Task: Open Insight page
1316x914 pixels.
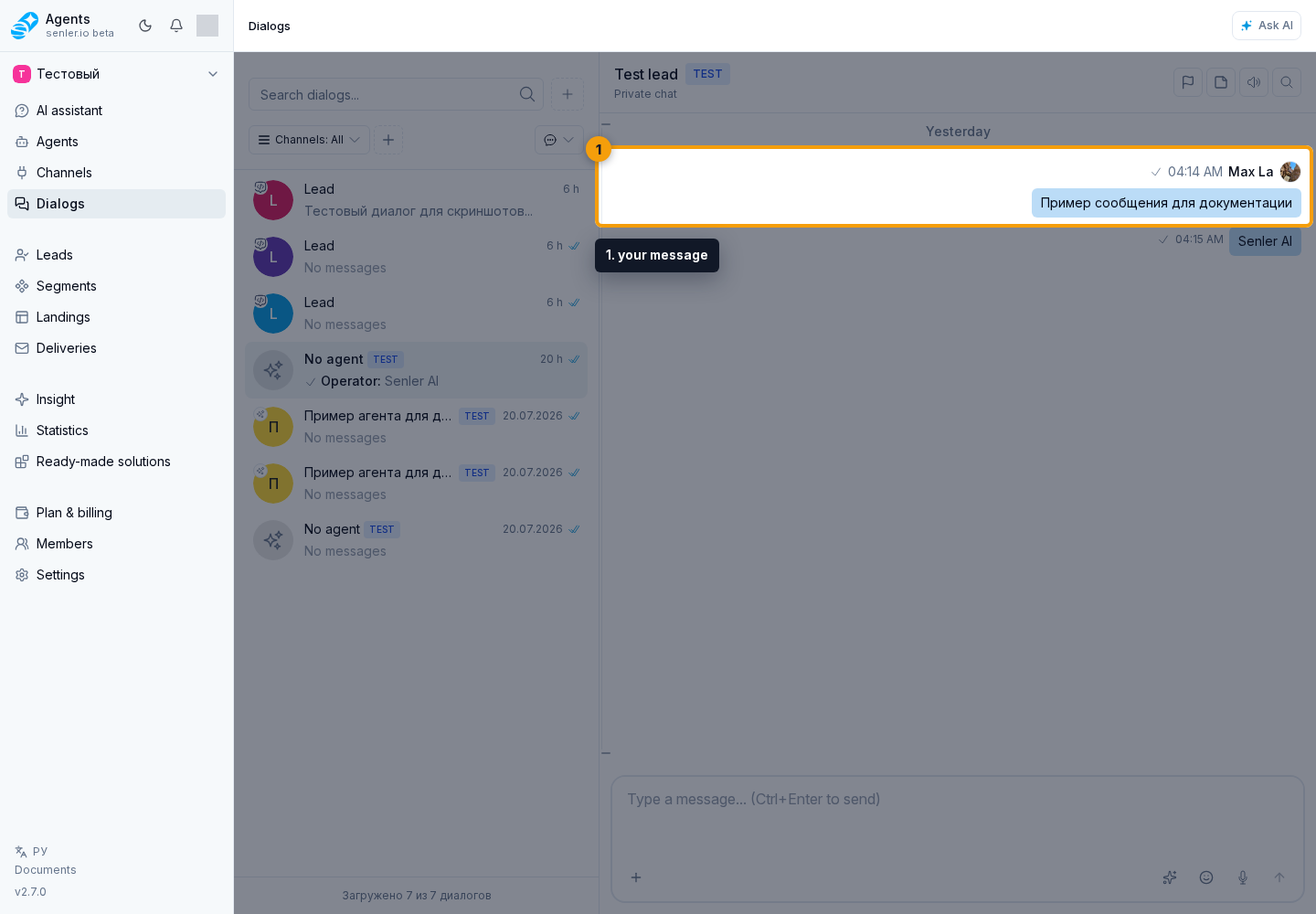Action: 116,399
